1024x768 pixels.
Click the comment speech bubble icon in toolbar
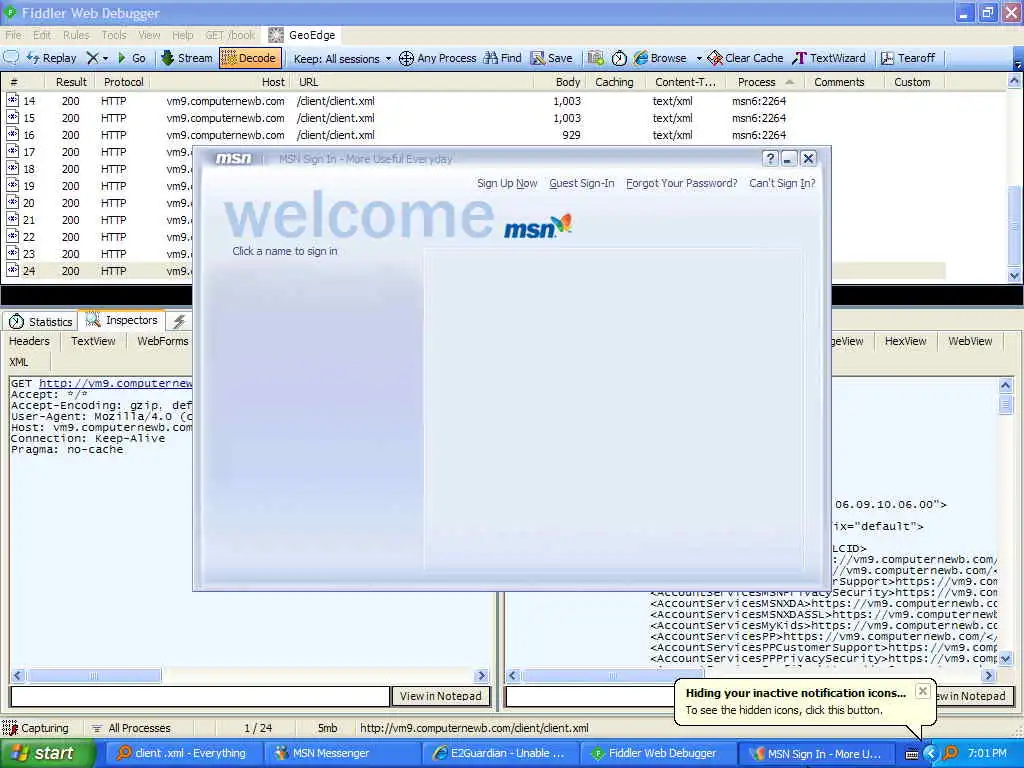pos(11,57)
